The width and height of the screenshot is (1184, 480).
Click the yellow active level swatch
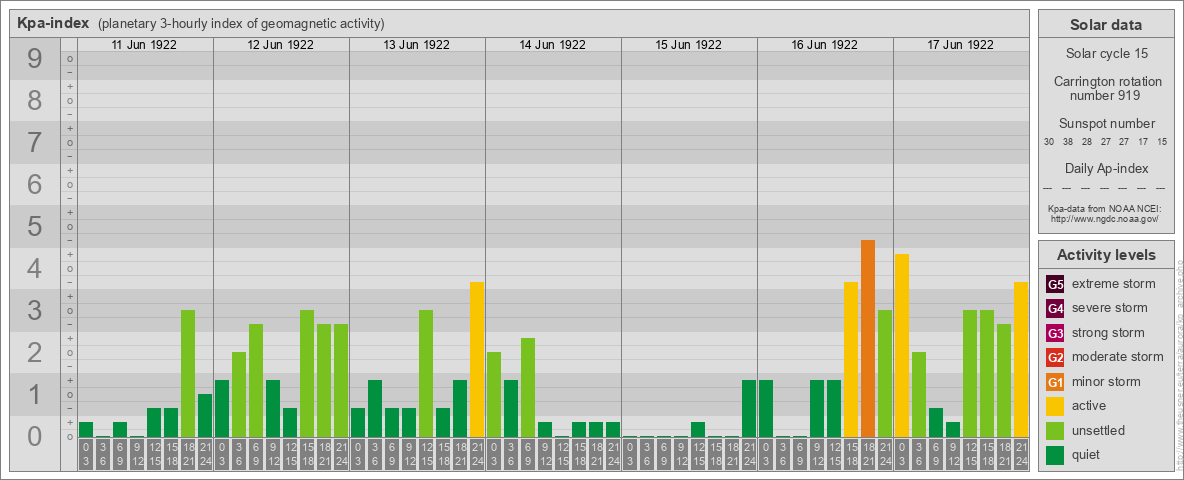click(x=1055, y=406)
